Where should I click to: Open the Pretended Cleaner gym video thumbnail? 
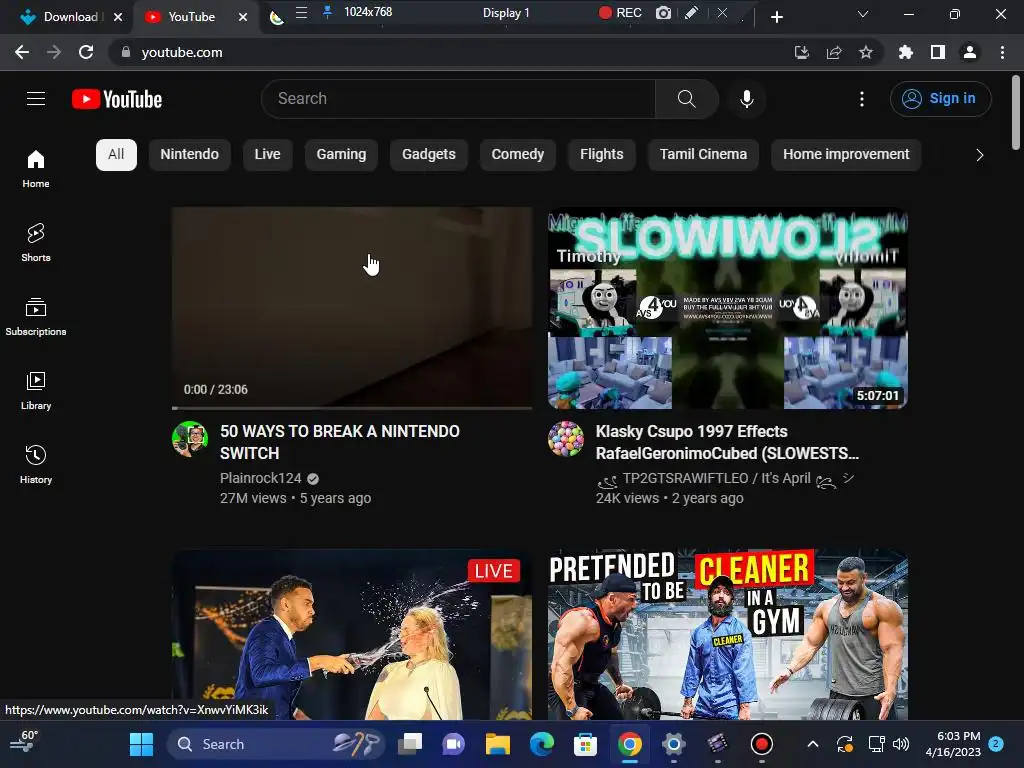pos(728,635)
